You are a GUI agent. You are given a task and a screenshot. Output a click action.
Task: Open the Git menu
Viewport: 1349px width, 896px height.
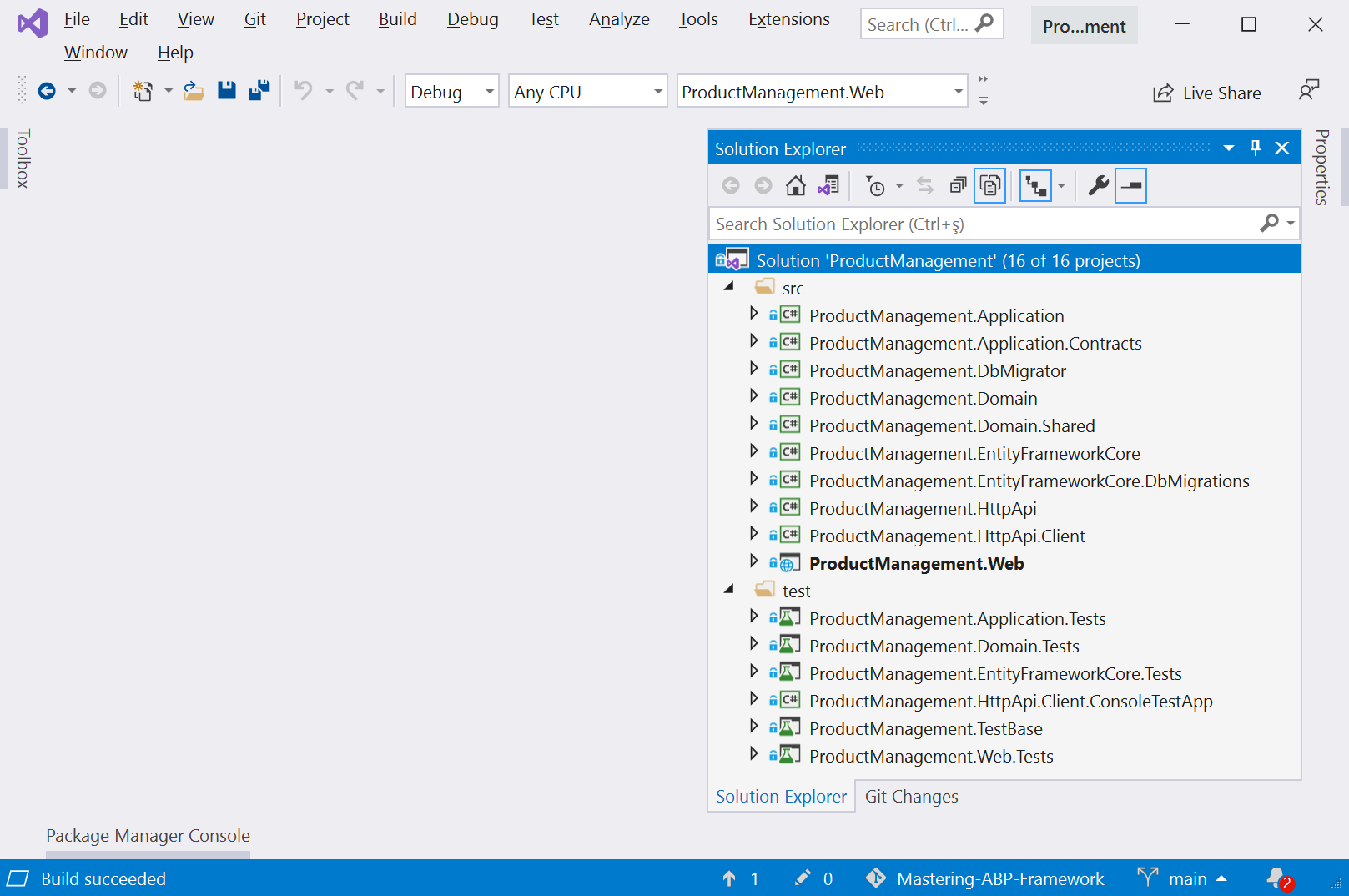tap(255, 19)
